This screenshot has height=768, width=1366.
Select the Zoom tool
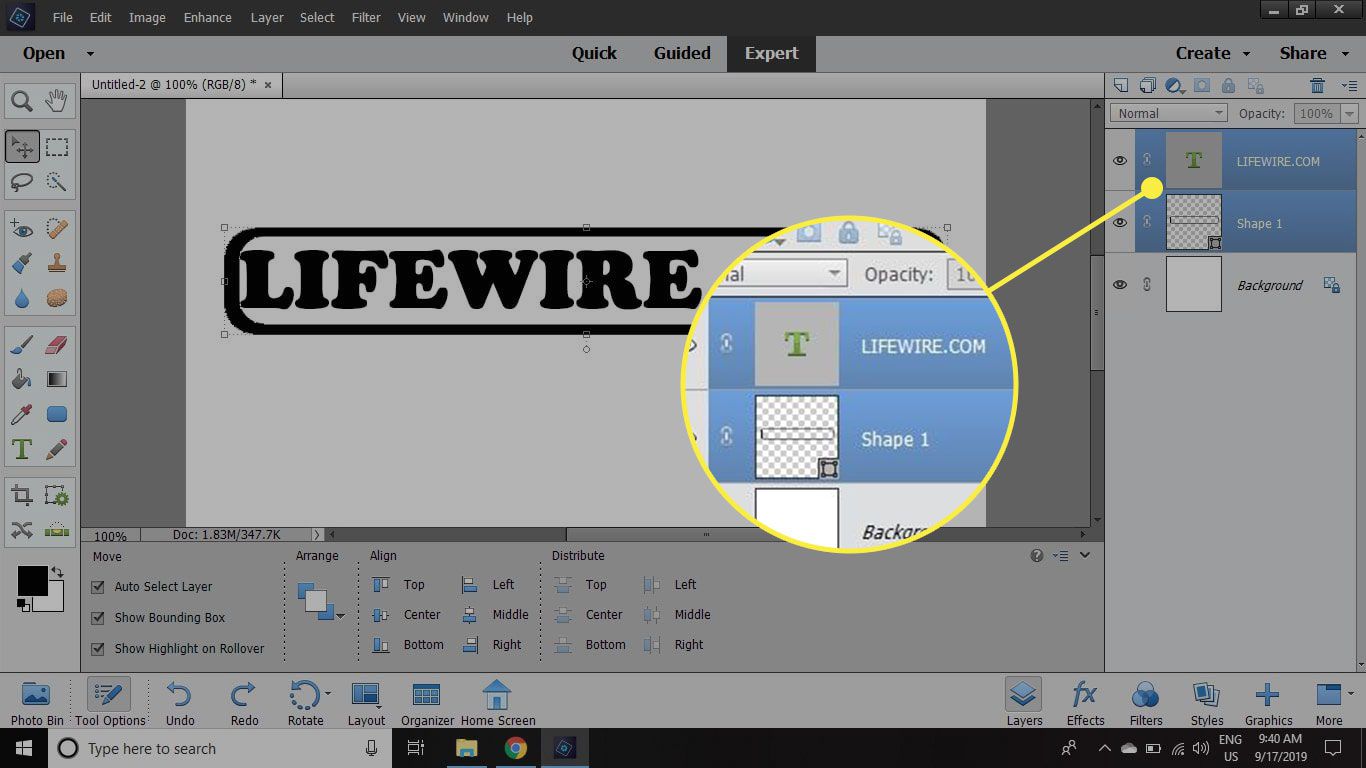click(x=21, y=100)
